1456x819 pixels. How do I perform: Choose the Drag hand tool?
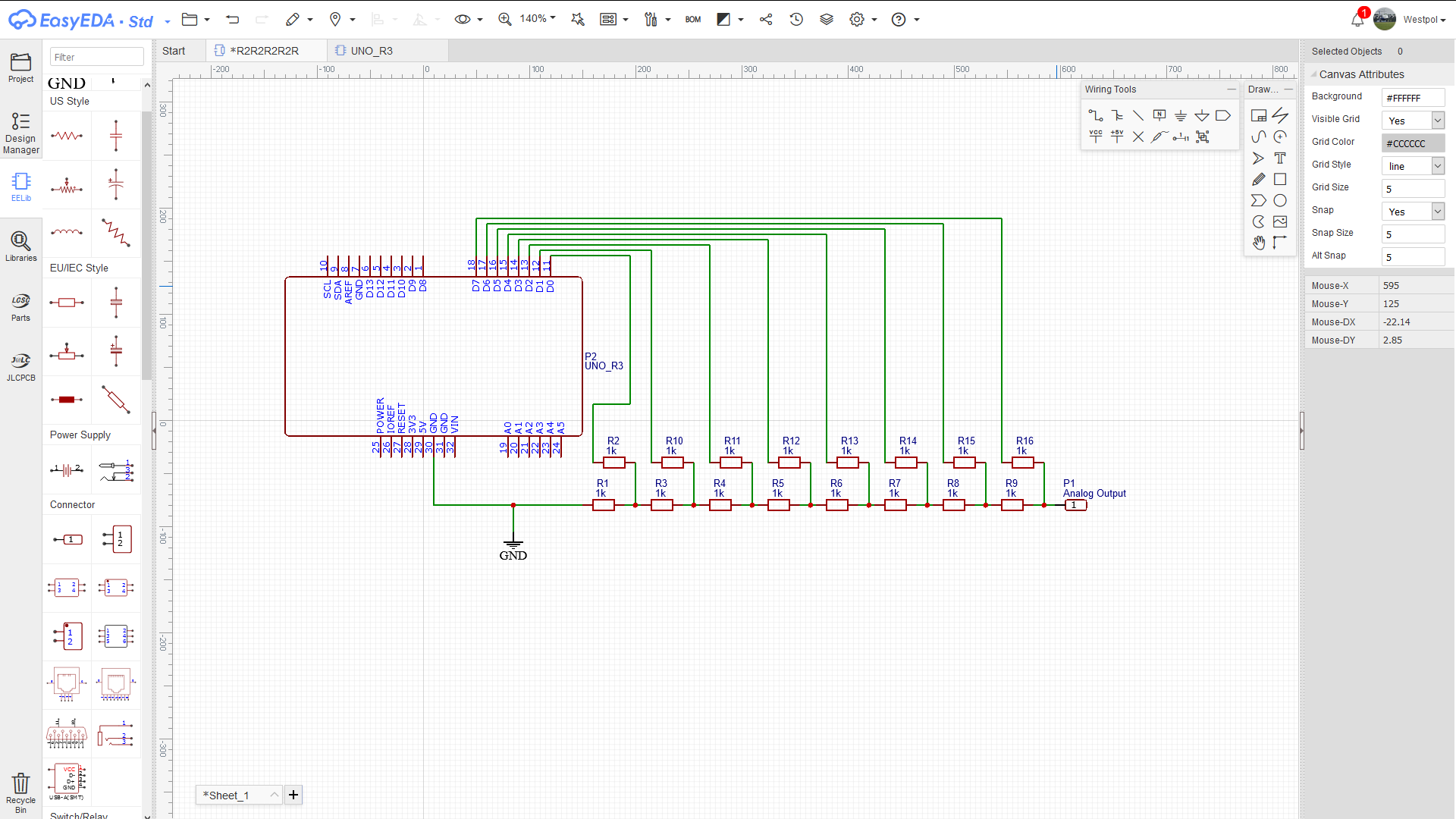[x=1259, y=243]
